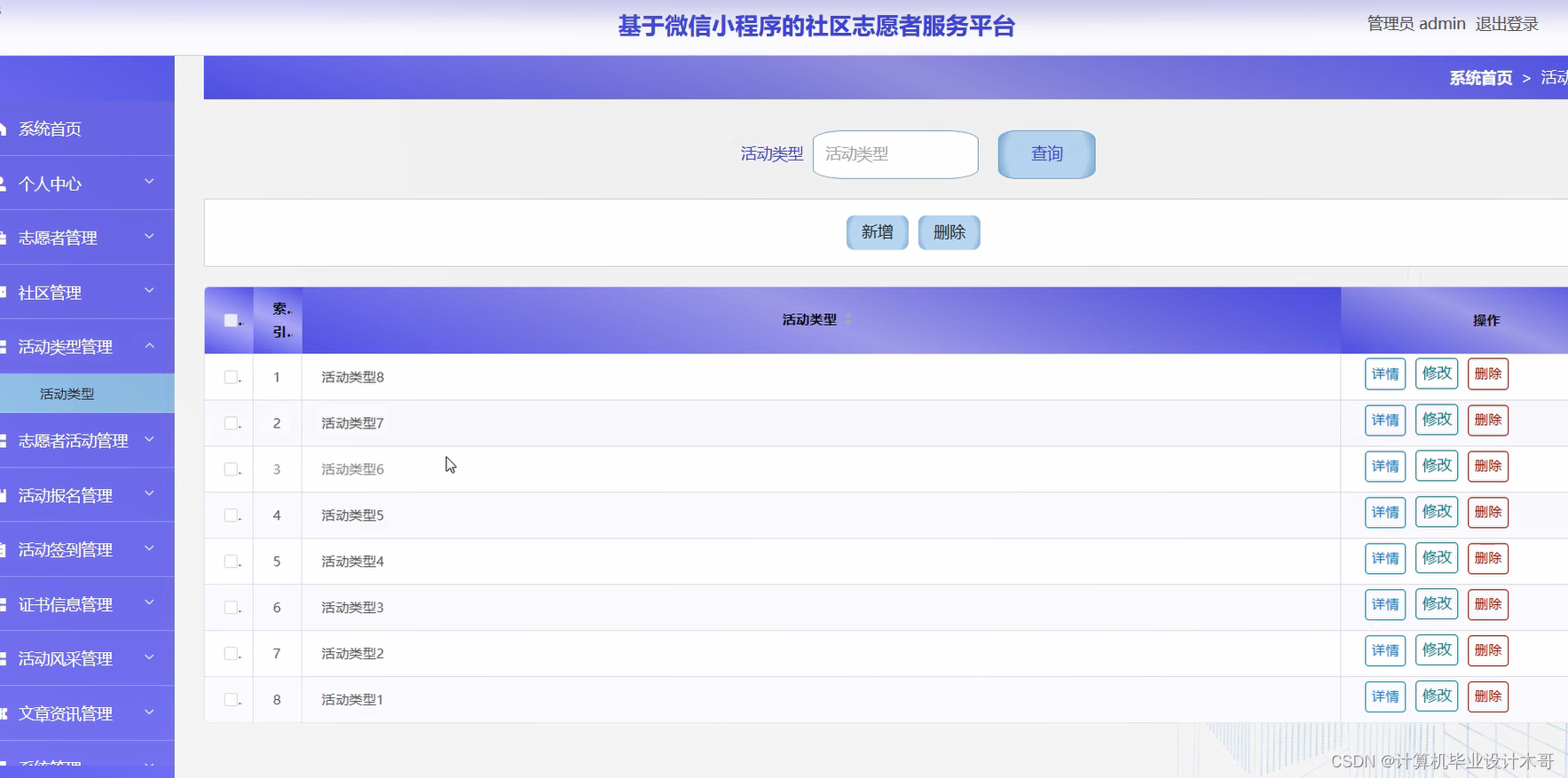Viewport: 1568px width, 778px height.
Task: Click 修改 for 活动类型6
Action: pyautogui.click(x=1437, y=467)
